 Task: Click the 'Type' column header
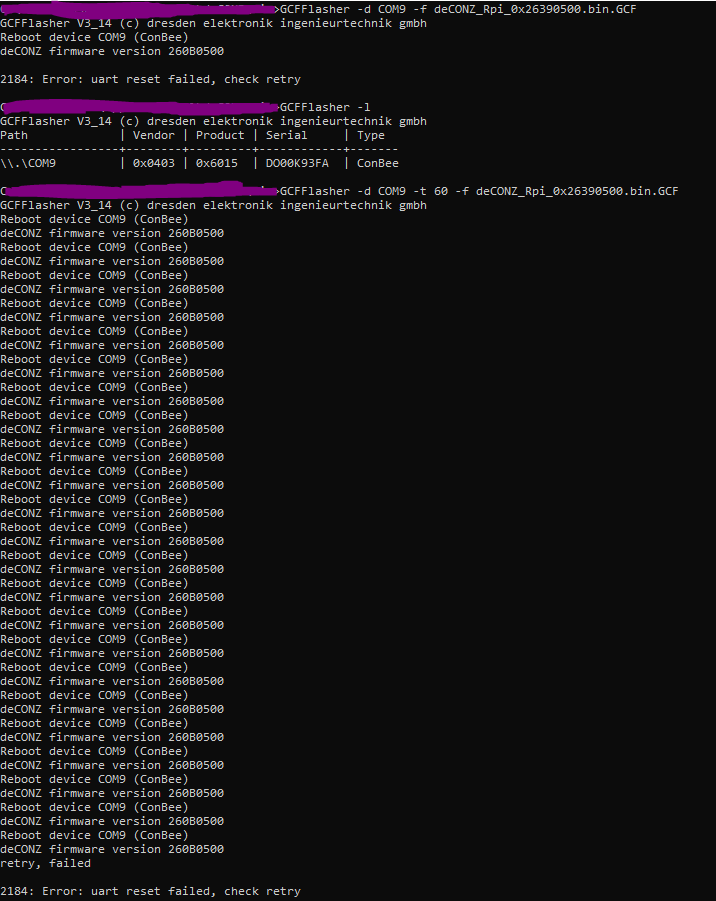pyautogui.click(x=371, y=135)
